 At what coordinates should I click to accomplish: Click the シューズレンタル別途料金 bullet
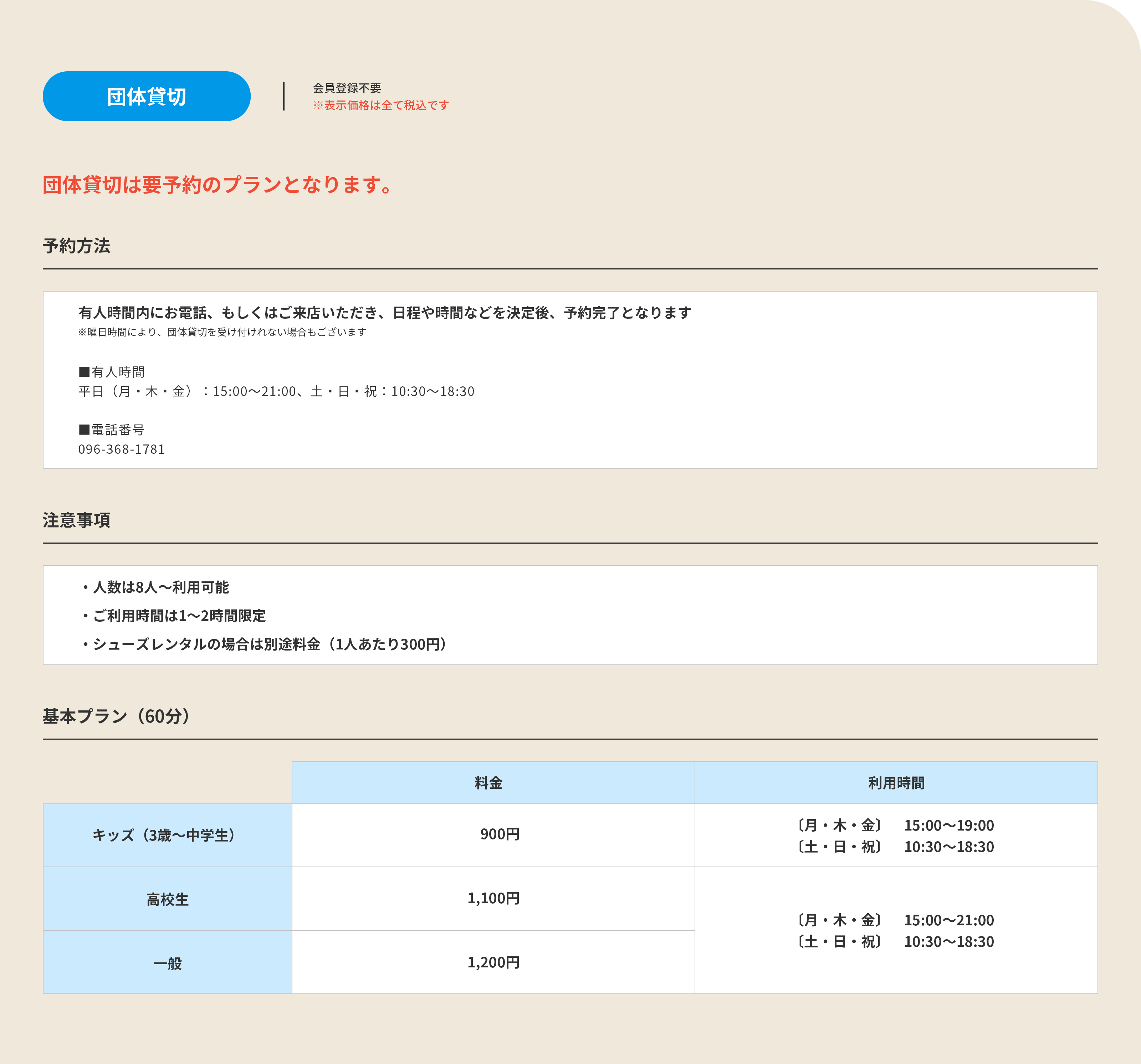point(264,644)
